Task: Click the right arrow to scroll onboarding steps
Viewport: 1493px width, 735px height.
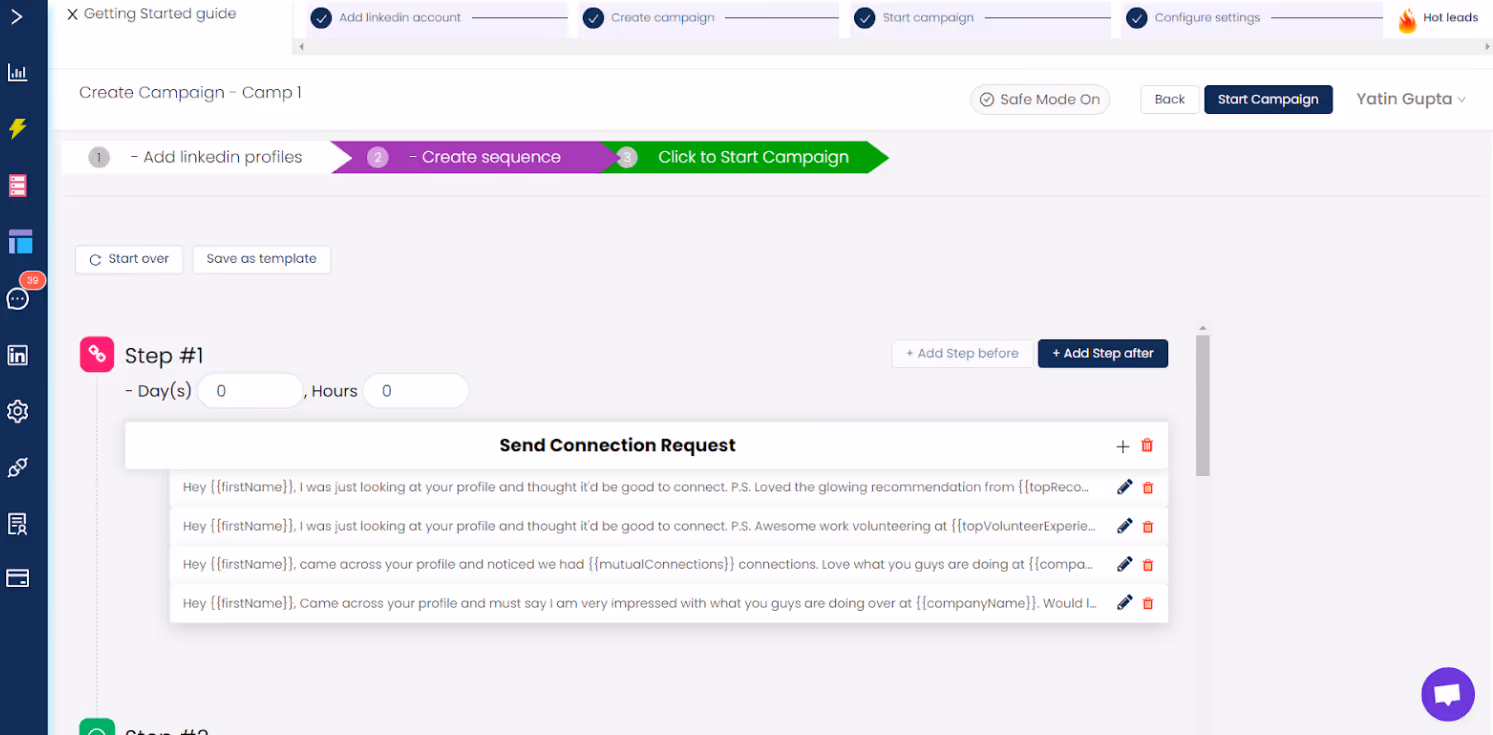Action: (x=1486, y=46)
